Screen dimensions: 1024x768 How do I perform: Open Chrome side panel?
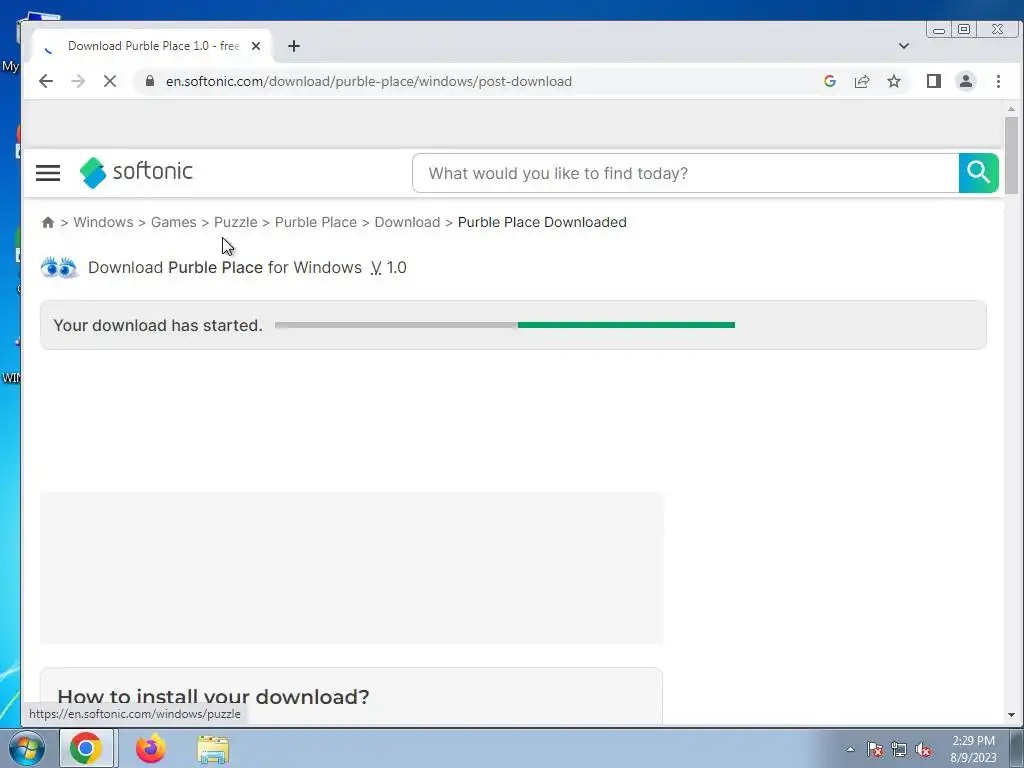[934, 81]
